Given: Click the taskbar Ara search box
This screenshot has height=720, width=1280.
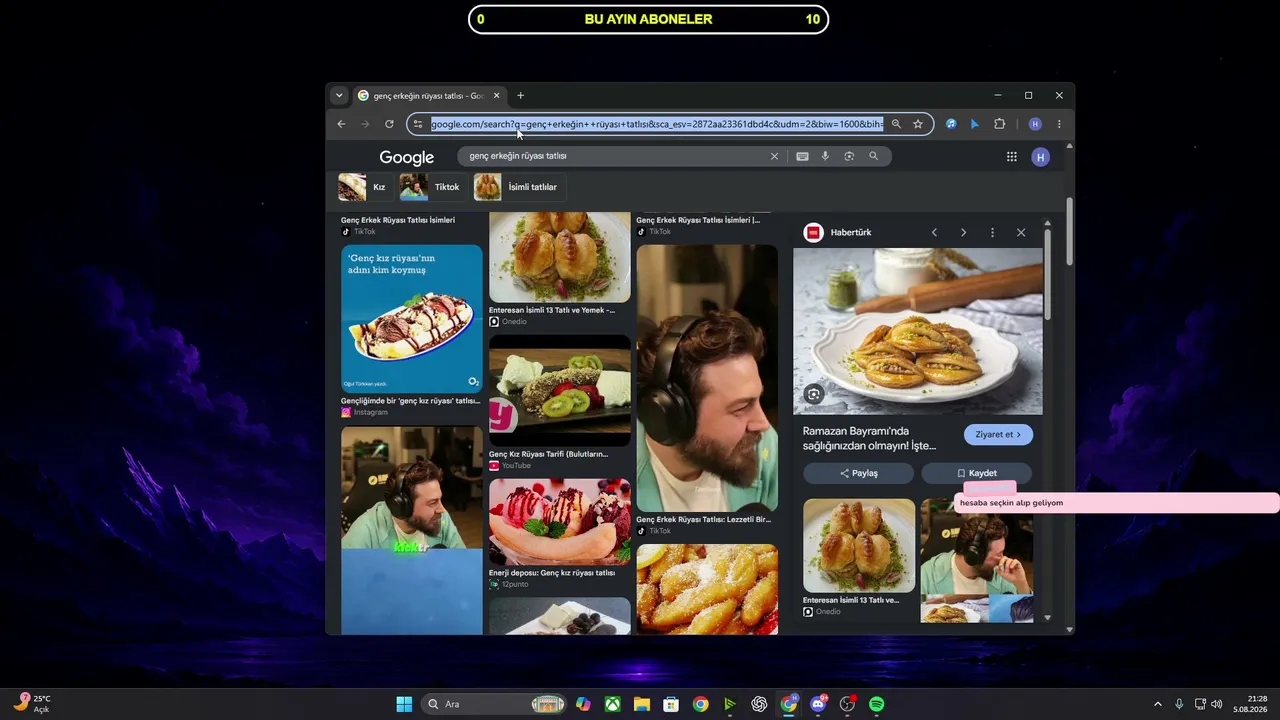Looking at the screenshot, I should point(494,704).
